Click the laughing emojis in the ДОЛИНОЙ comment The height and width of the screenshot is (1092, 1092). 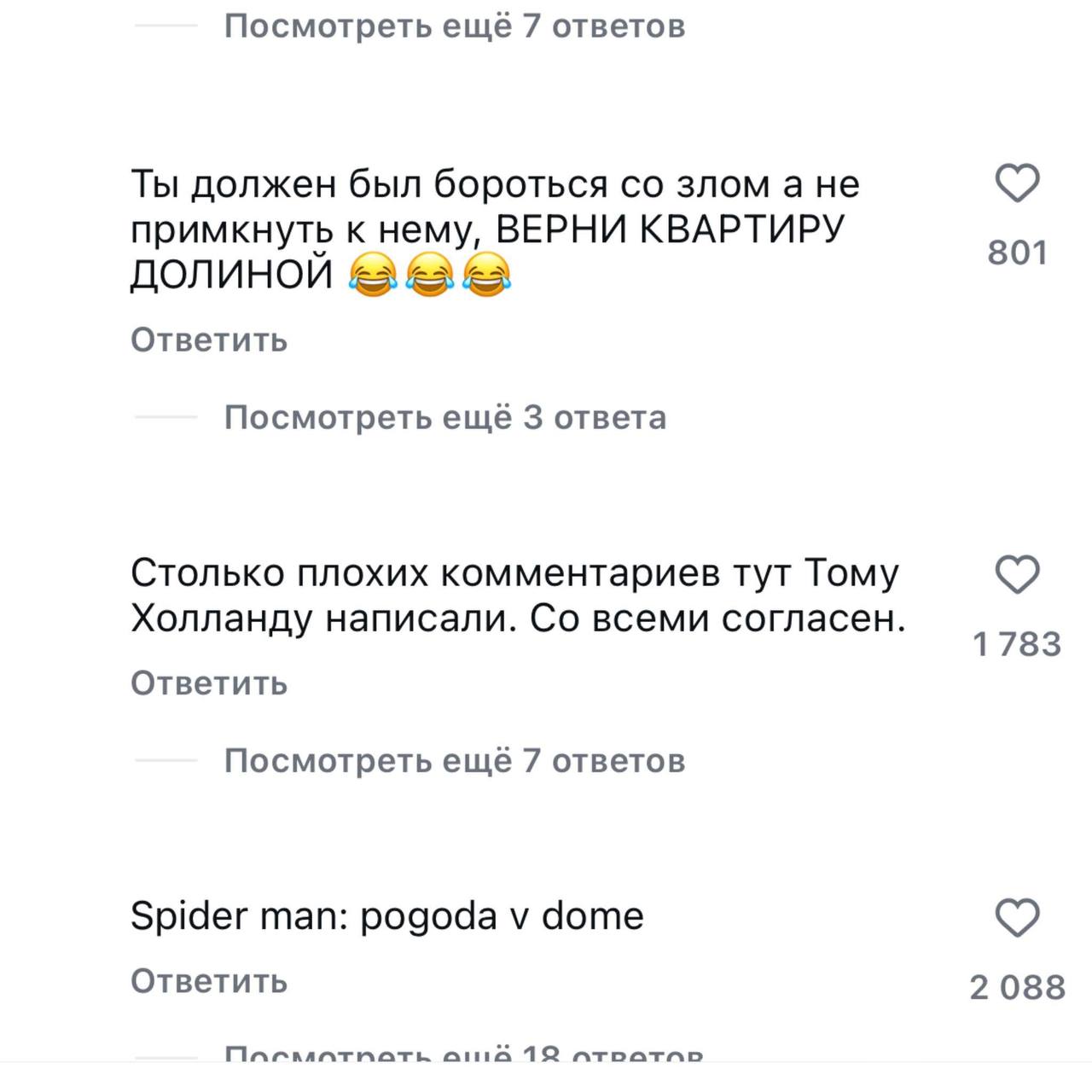(x=430, y=276)
